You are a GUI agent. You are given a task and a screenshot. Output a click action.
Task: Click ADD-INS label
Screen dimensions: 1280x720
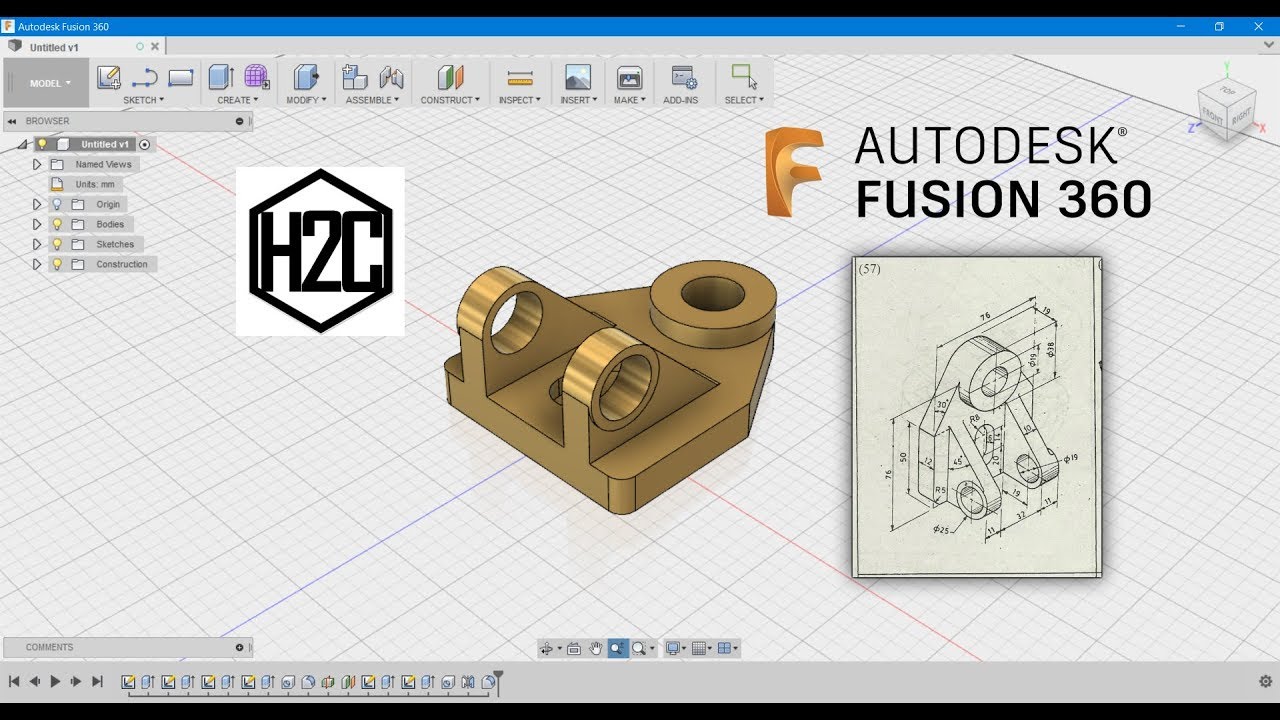[681, 100]
